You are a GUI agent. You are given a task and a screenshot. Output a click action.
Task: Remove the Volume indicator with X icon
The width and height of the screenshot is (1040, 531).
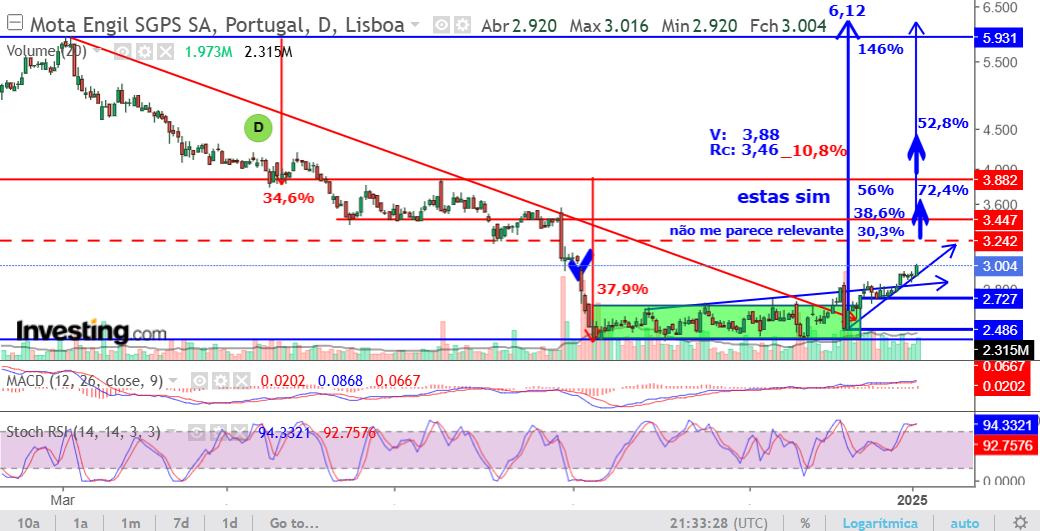165,51
